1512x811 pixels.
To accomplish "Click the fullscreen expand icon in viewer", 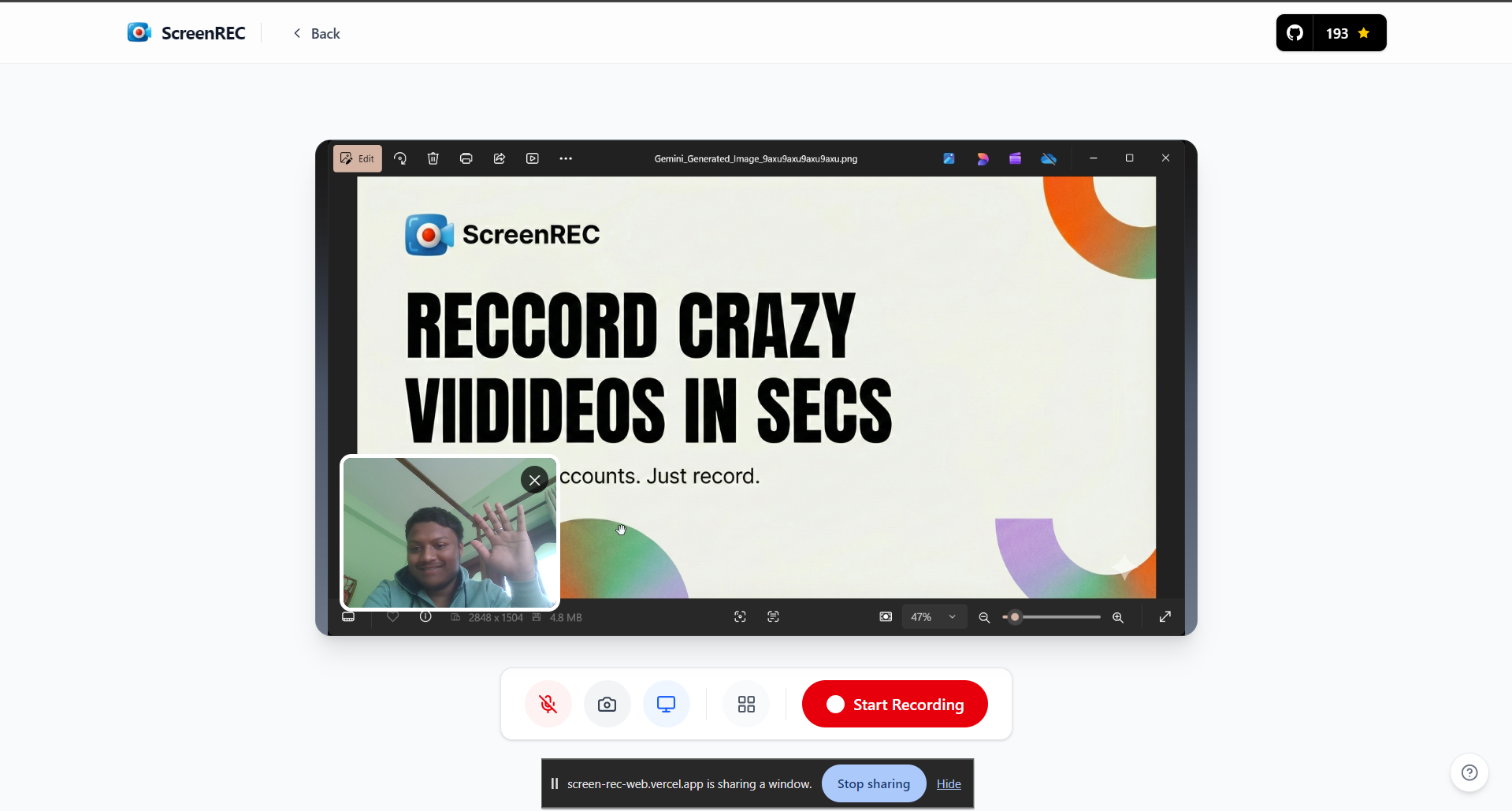I will point(1165,616).
